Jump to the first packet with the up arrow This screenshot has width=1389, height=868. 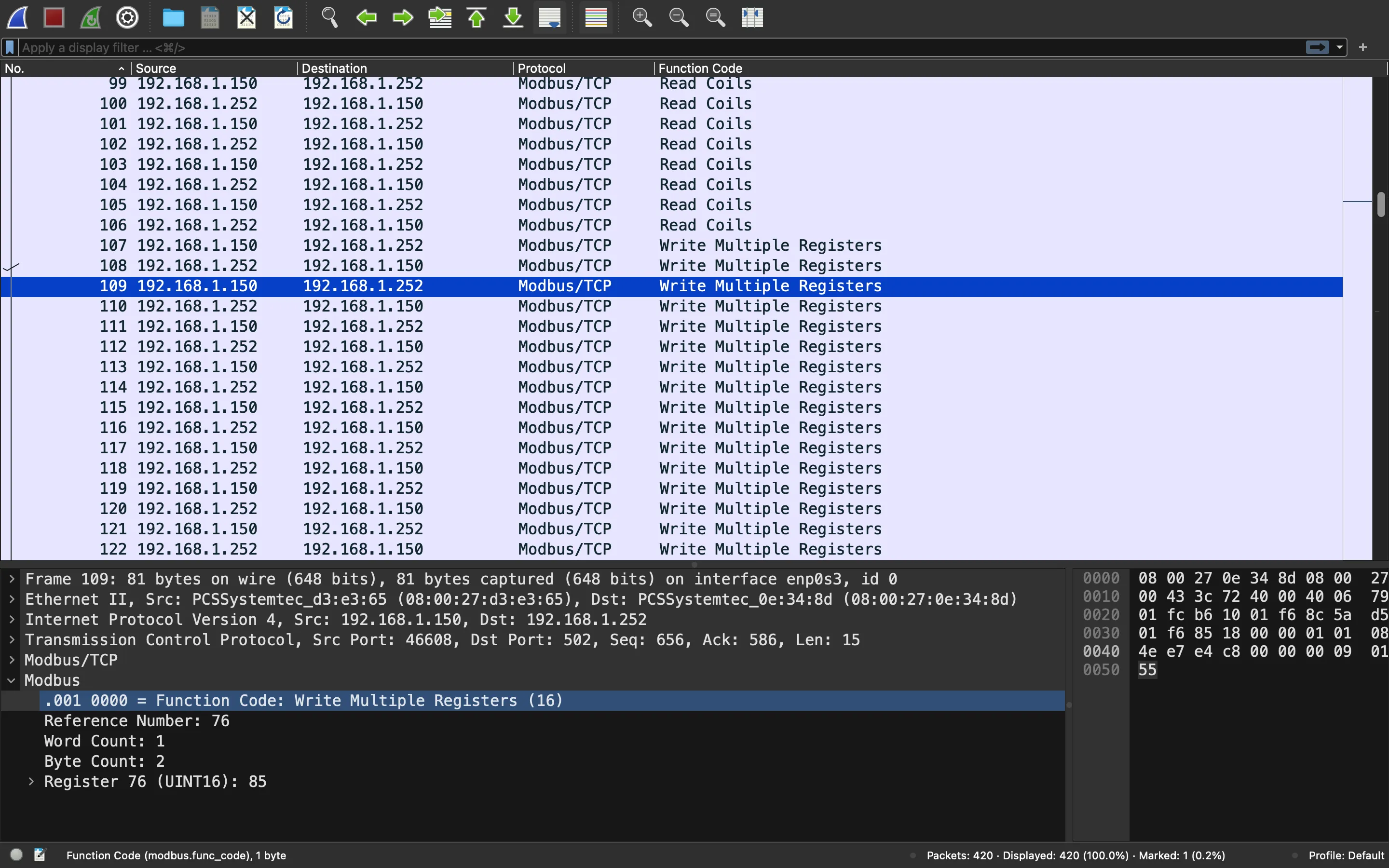(x=477, y=17)
